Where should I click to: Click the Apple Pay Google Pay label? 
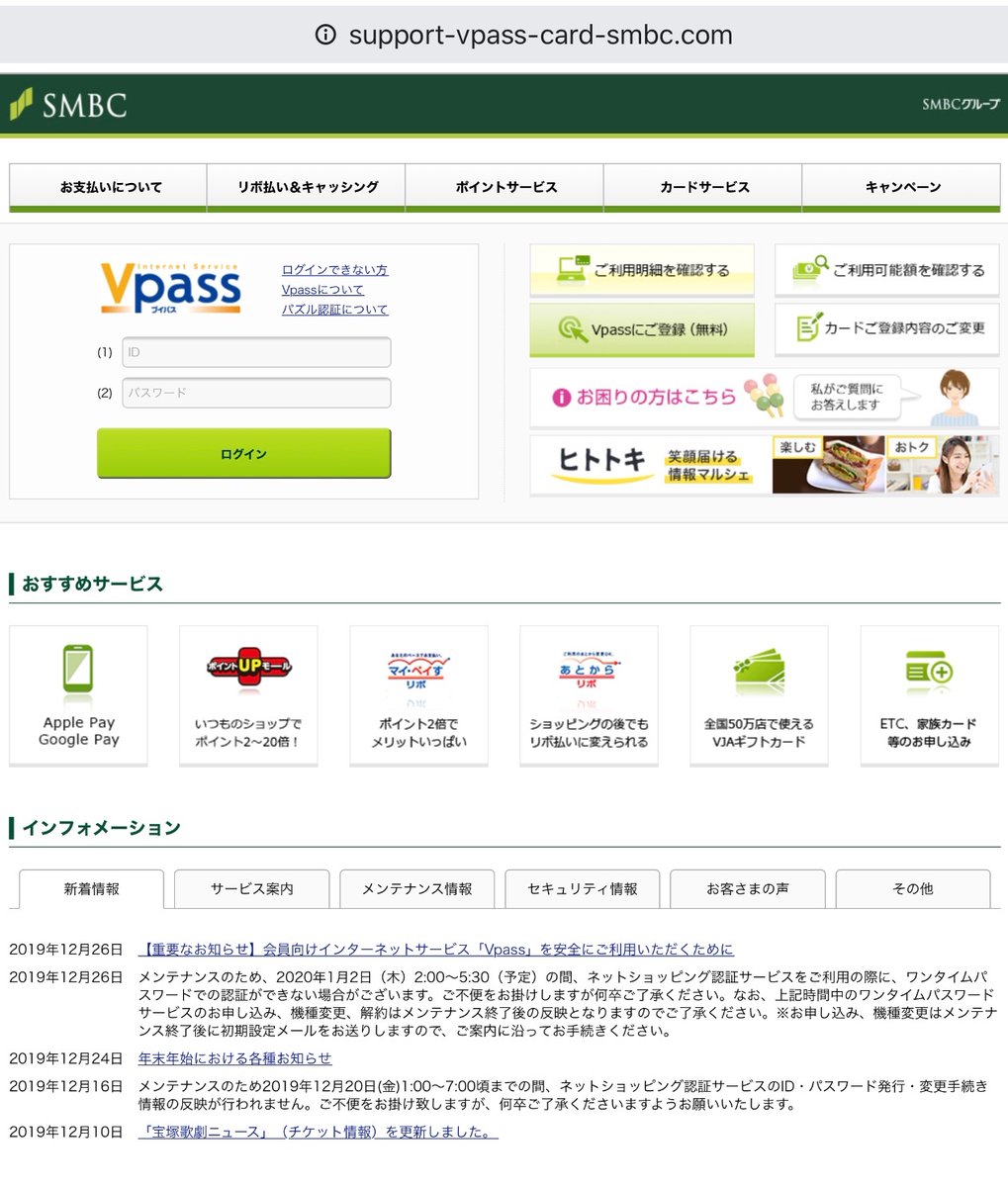click(x=79, y=731)
